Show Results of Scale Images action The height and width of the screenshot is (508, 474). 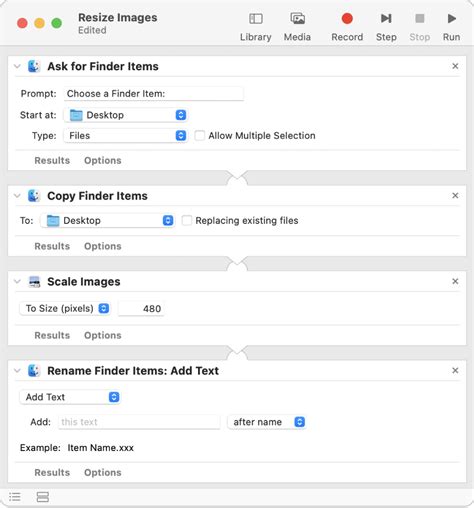pos(52,335)
